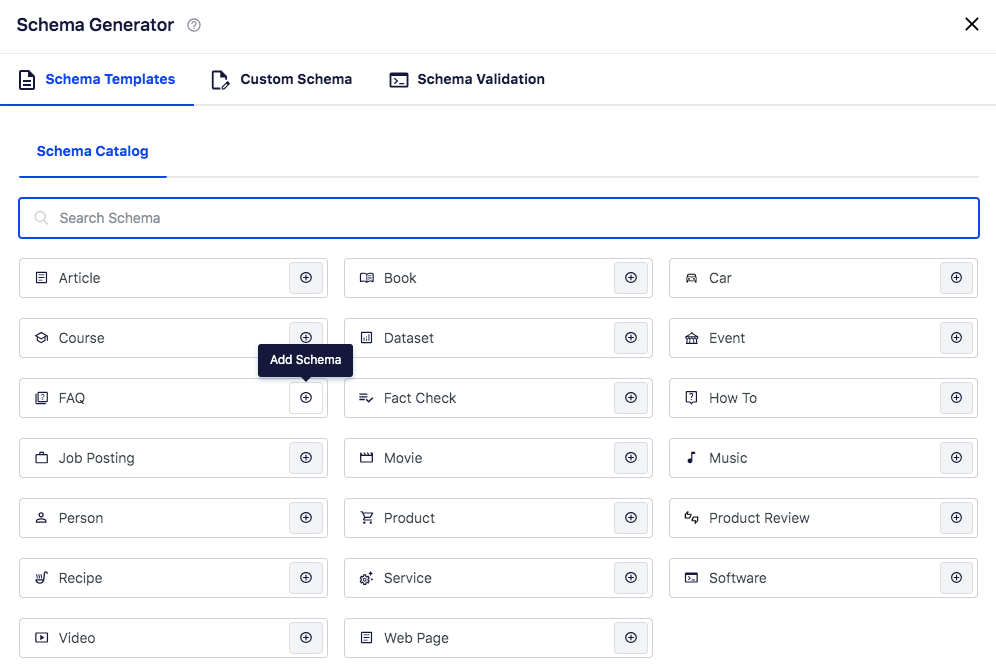Screen dimensions: 996x670
Task: Choose the Job Posting schema template
Action: (x=150, y=458)
